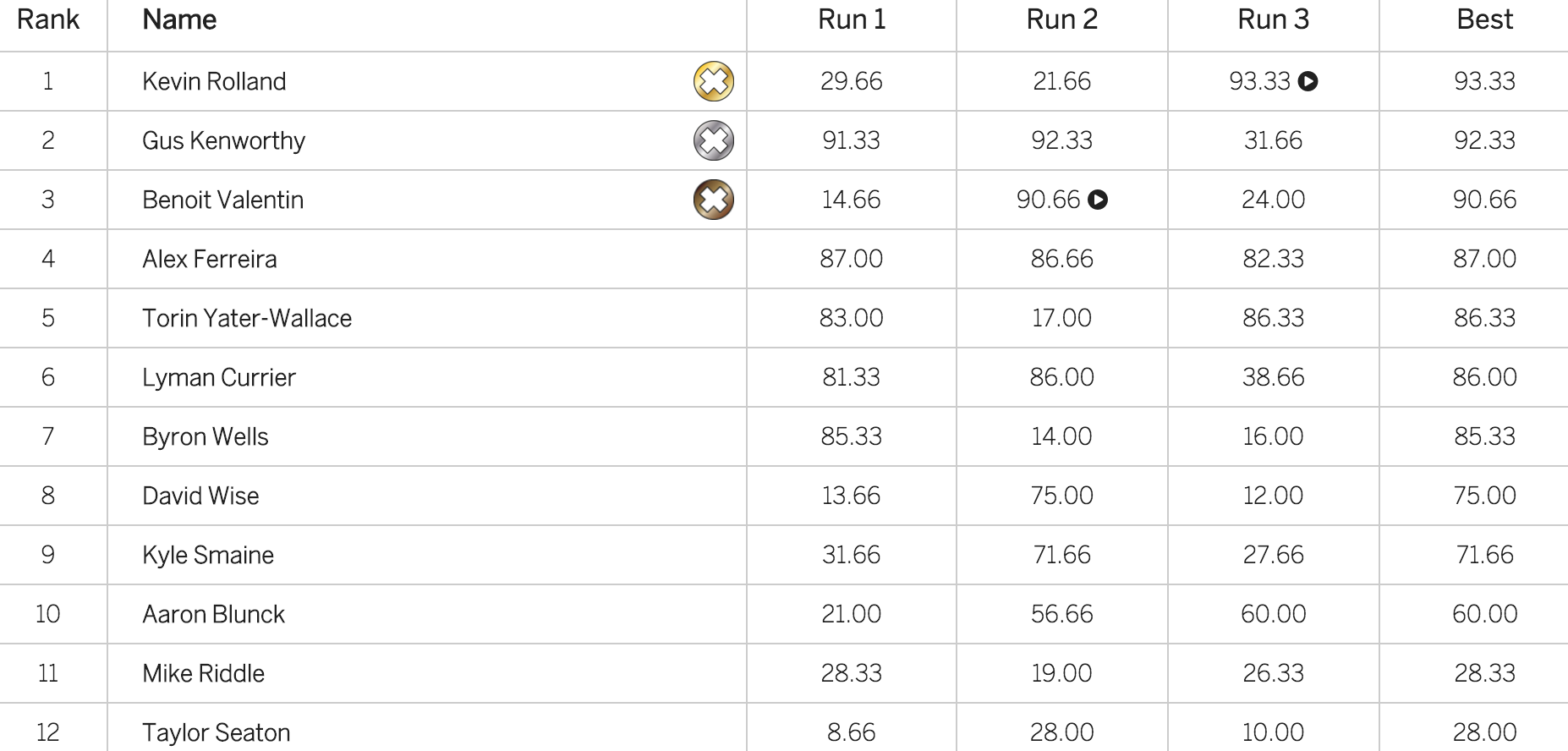Screen dimensions: 1568x751
Task: Click the Run 3 column header
Action: click(x=1273, y=20)
